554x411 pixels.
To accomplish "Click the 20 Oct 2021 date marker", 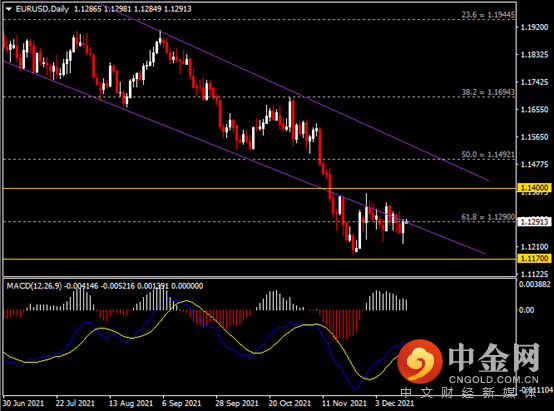I will [289, 403].
